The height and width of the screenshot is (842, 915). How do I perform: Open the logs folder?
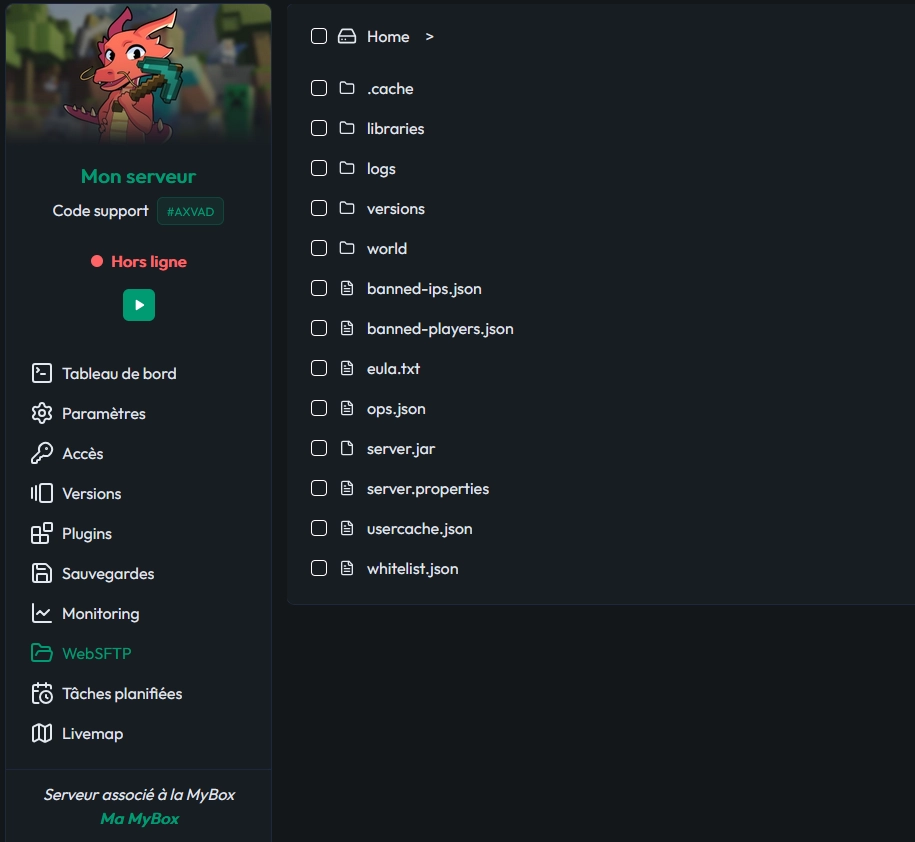coord(381,168)
